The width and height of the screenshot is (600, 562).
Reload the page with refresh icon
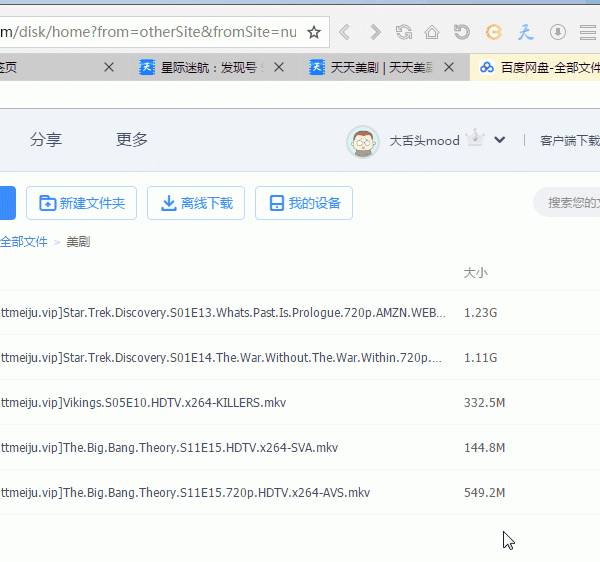click(404, 32)
